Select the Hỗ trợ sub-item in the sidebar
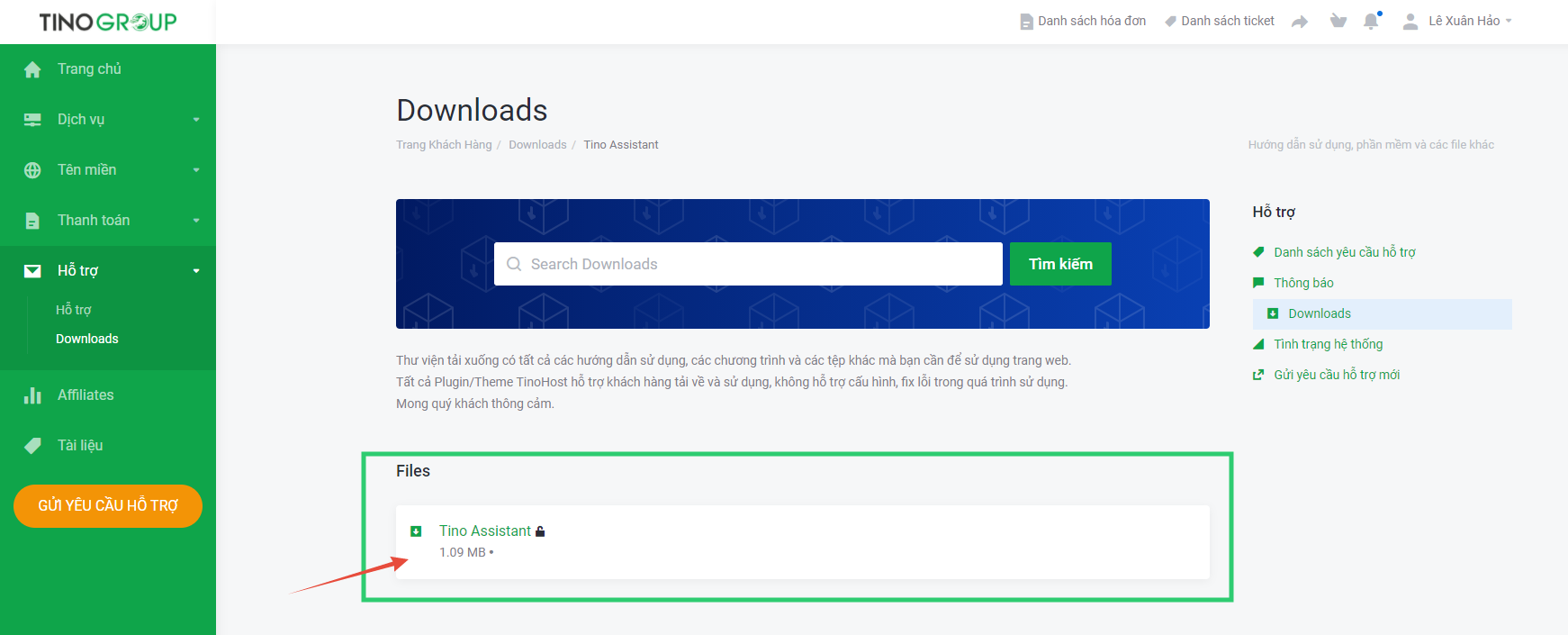 (74, 310)
